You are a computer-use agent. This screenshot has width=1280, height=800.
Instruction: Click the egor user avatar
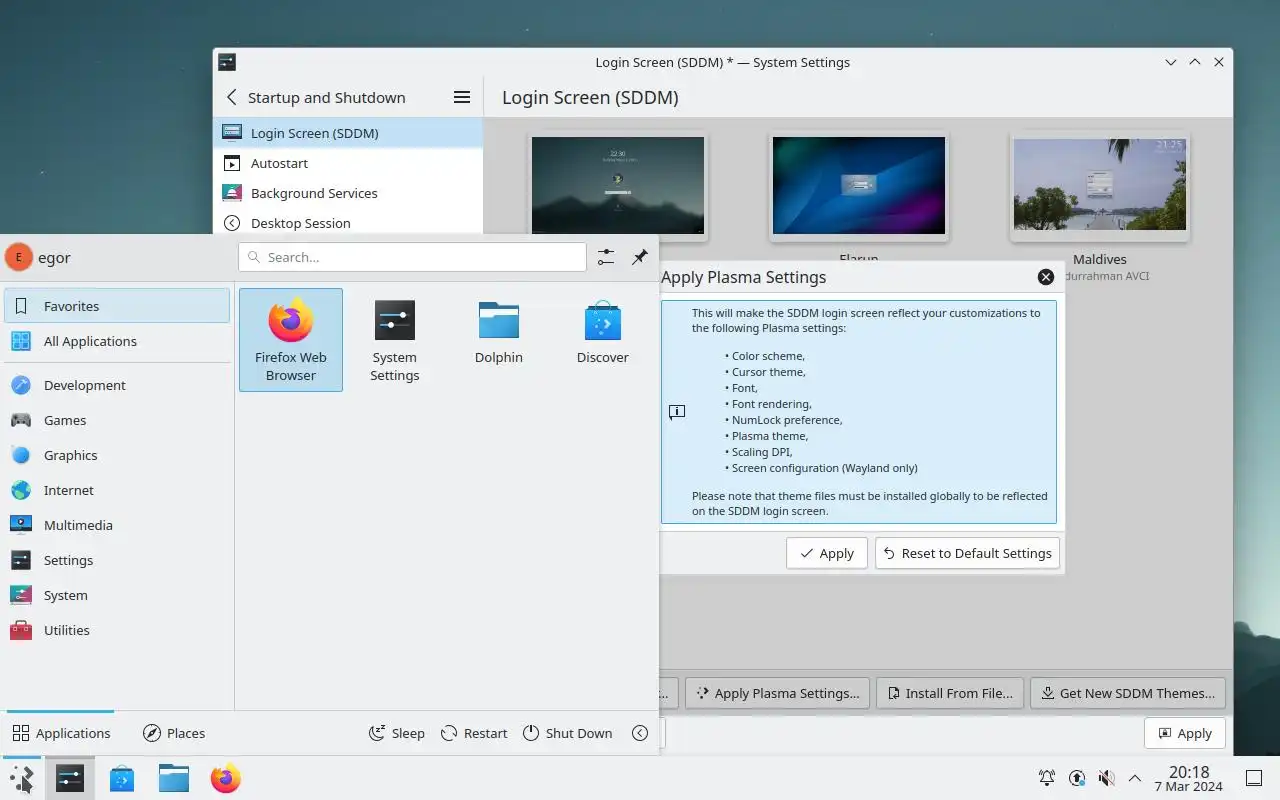point(19,257)
